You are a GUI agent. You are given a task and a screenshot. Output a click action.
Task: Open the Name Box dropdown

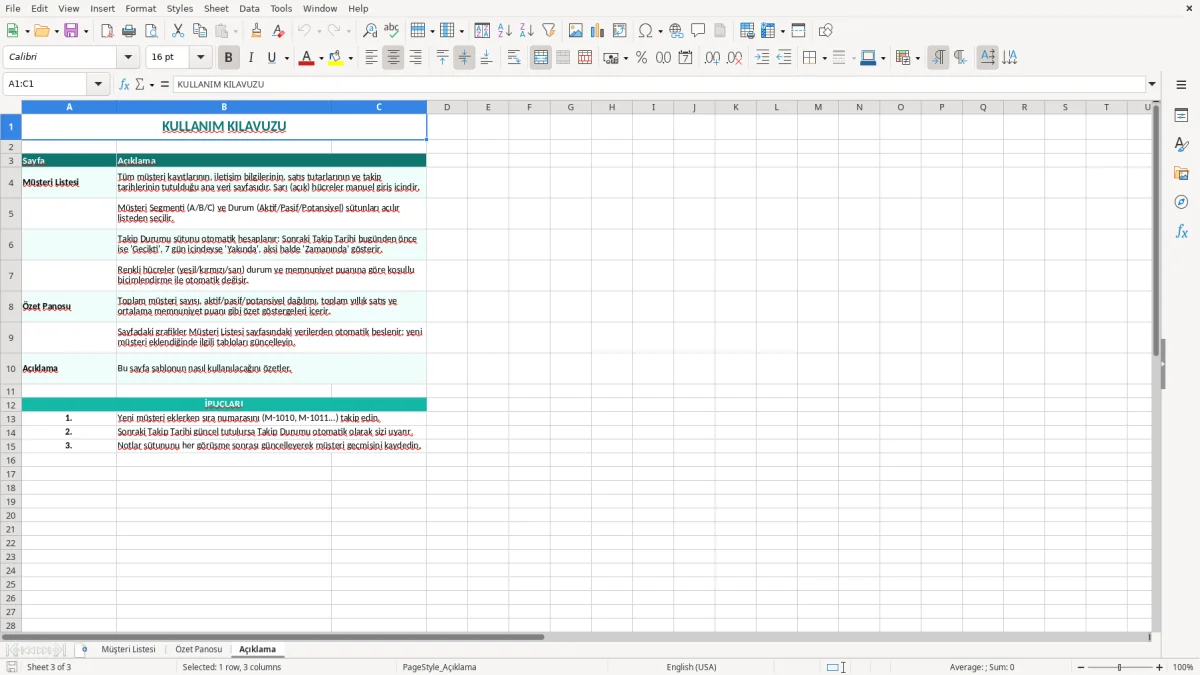click(98, 85)
